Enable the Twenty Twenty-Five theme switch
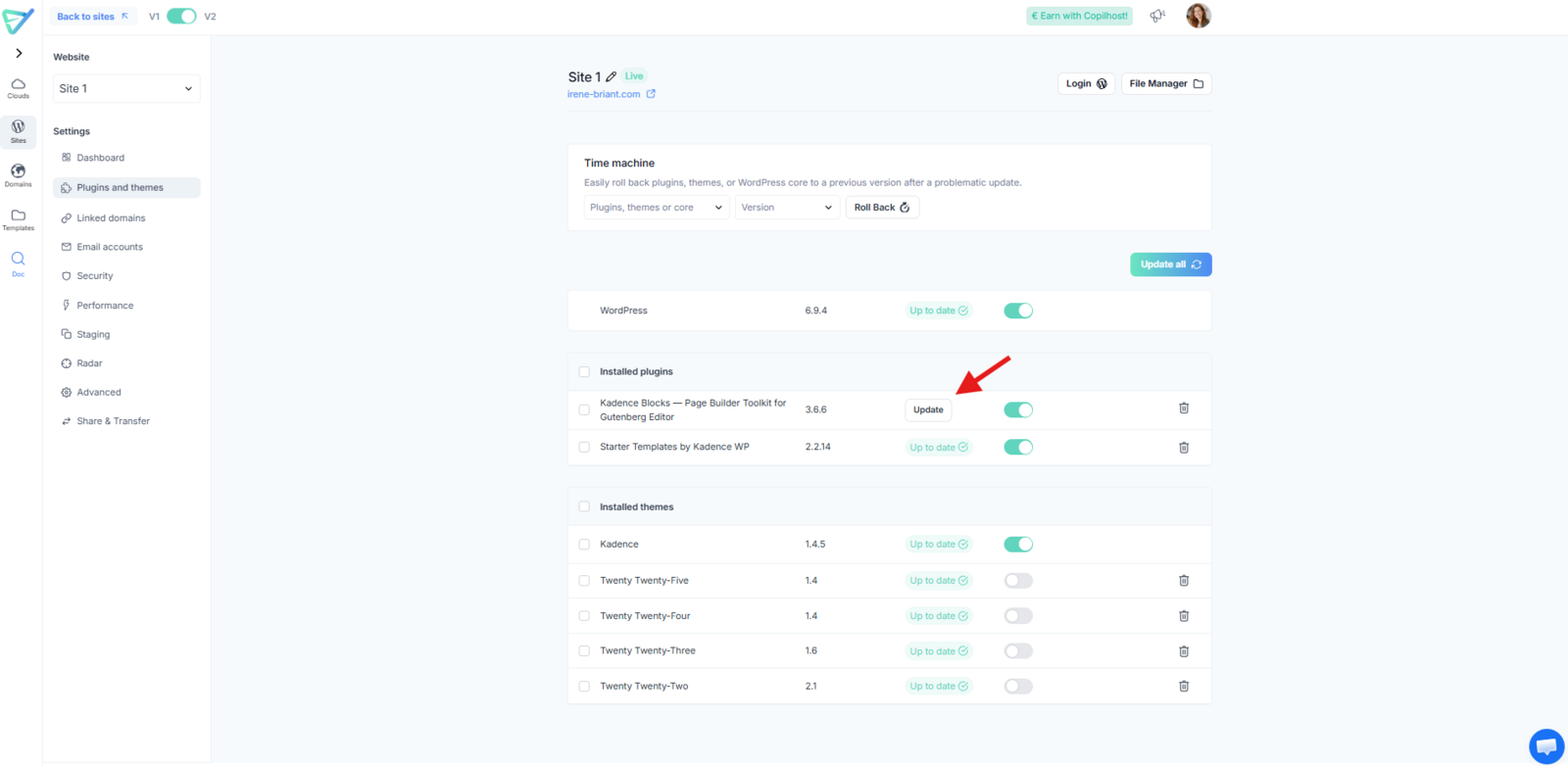Screen dimensions: 1568x766 coord(1018,581)
